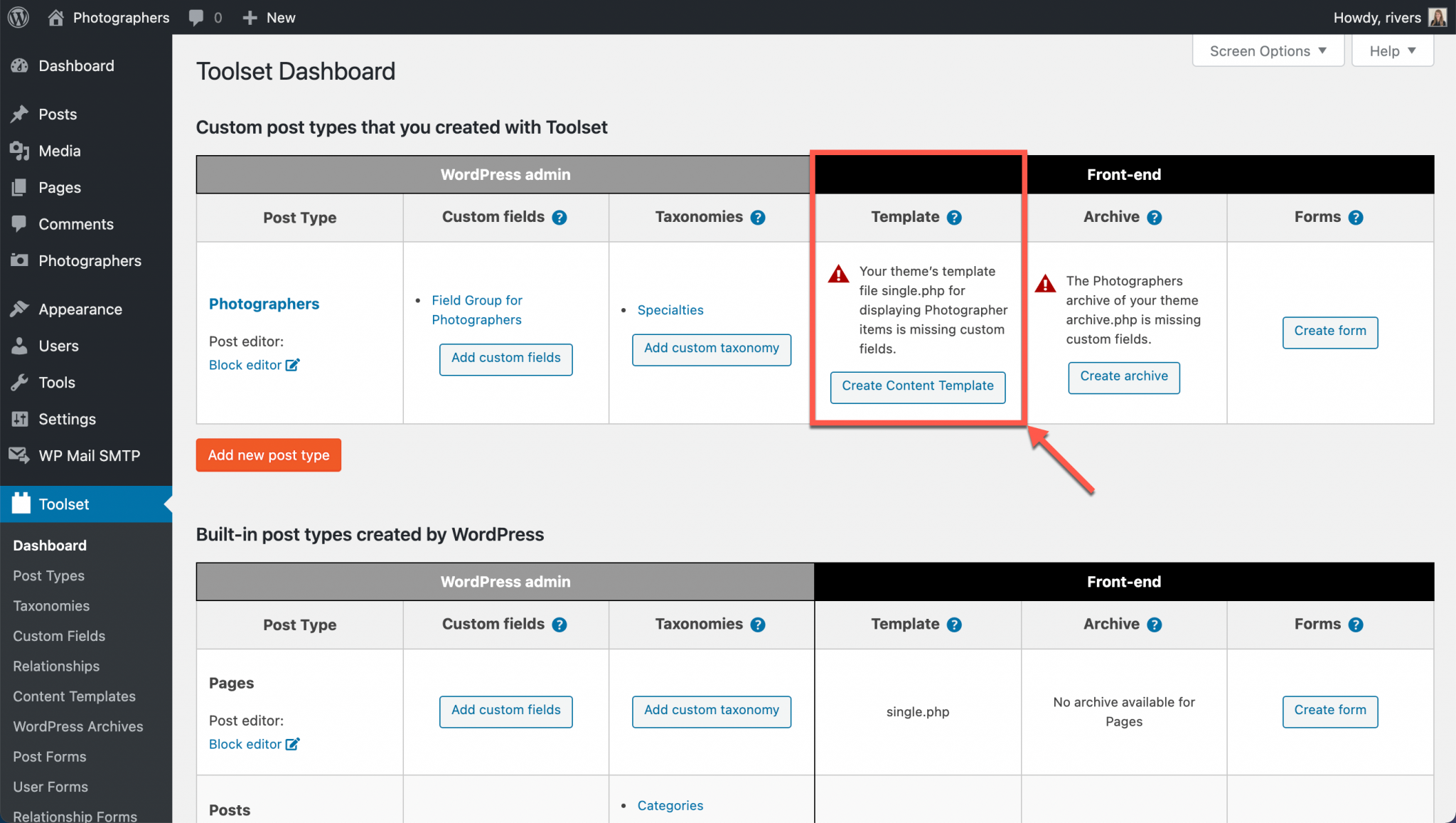Click Block editor link under Pages
Screen dimensions: 1456x823
pos(245,744)
